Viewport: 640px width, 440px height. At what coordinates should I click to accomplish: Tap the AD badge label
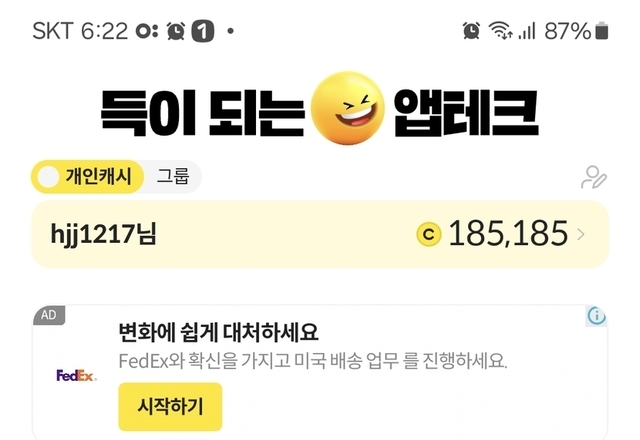[47, 315]
